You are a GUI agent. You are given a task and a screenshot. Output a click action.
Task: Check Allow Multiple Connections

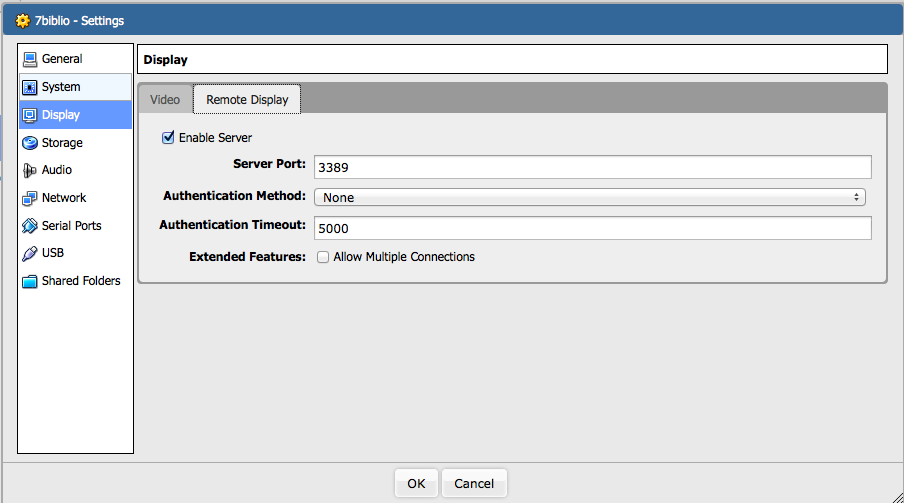(323, 257)
